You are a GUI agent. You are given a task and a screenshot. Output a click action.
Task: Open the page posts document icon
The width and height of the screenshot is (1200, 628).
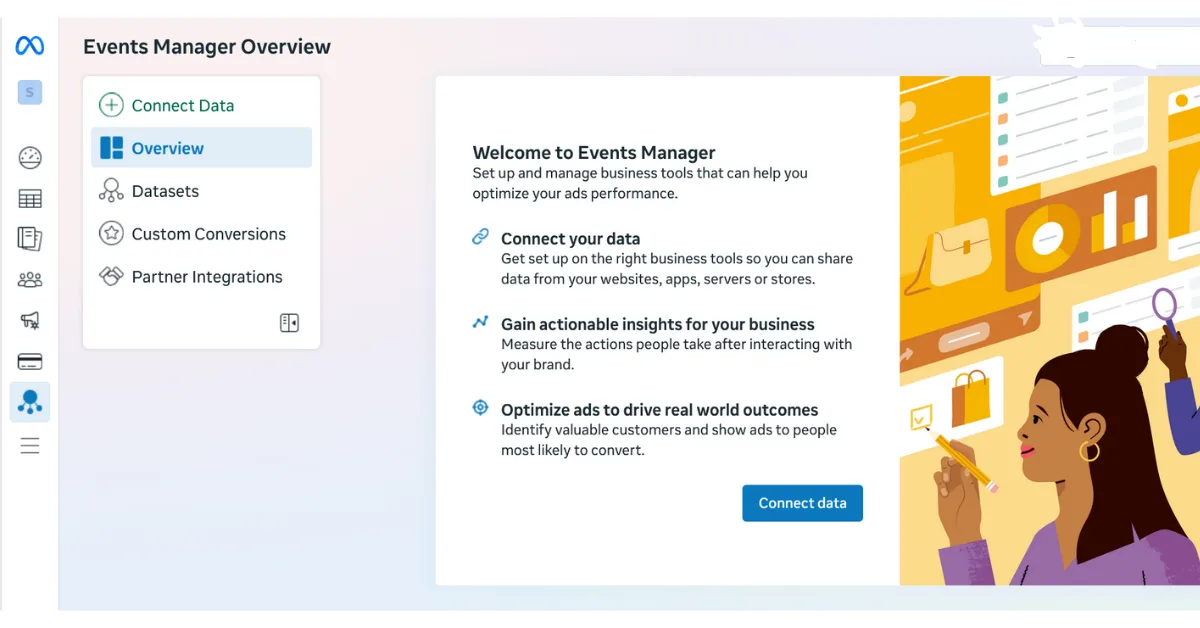coord(29,239)
